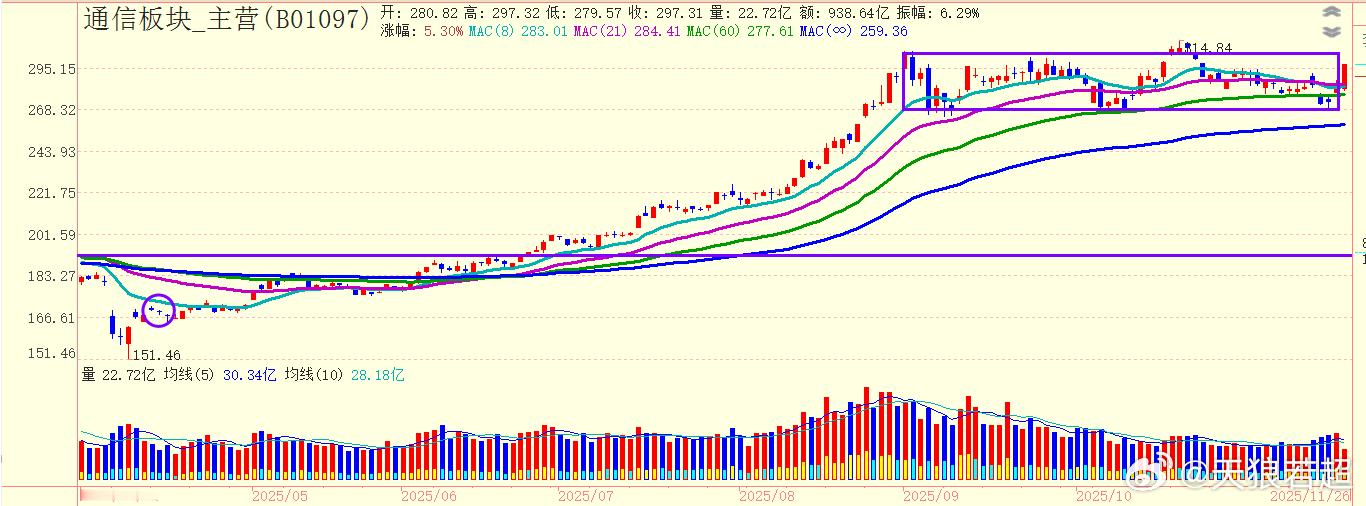Click the 2025/05 date marker
The image size is (1366, 506).
(x=279, y=495)
